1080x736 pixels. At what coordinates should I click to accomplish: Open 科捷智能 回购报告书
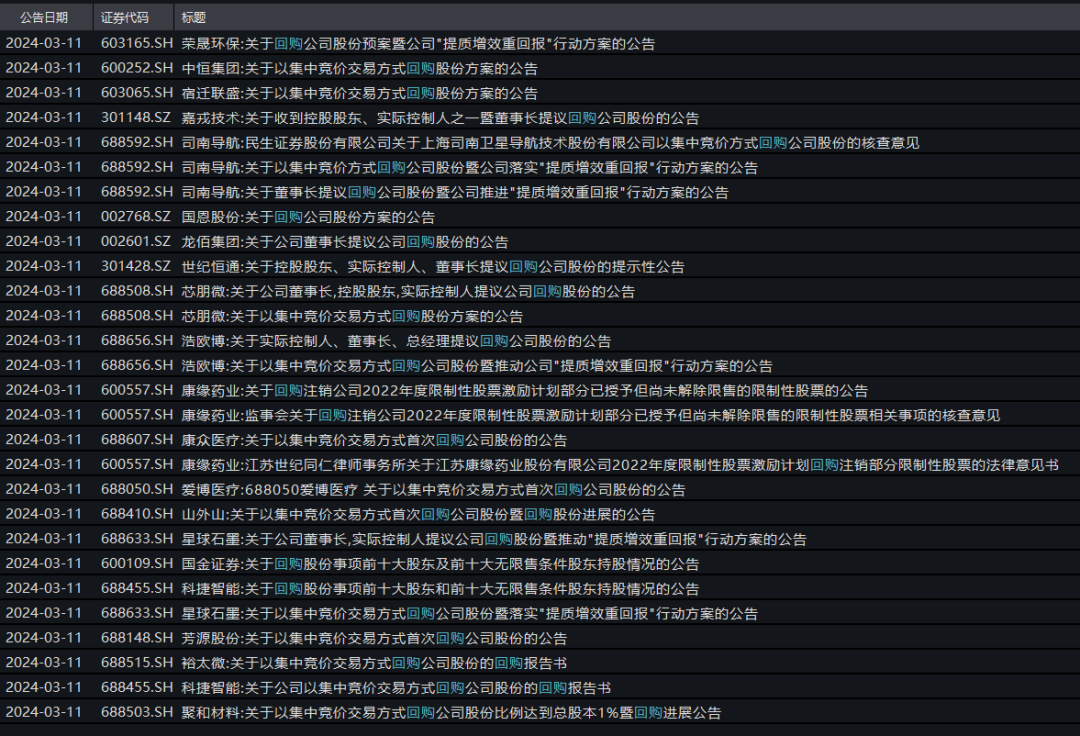pos(396,688)
